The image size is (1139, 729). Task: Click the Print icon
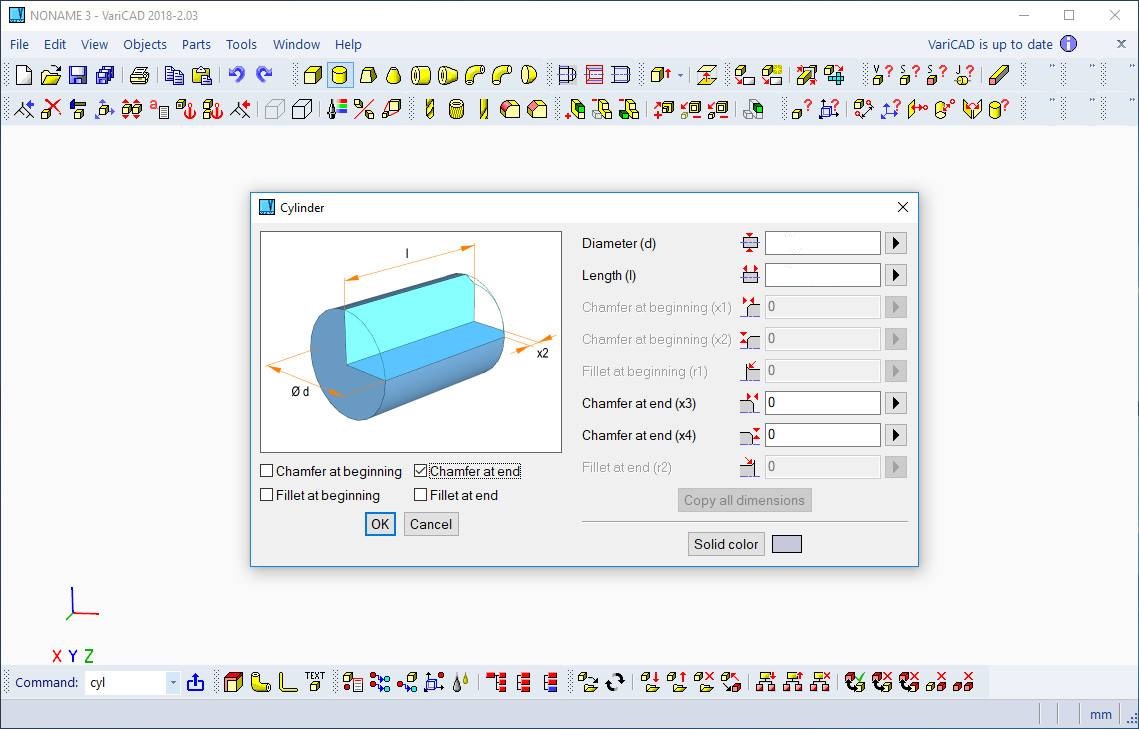click(x=139, y=75)
